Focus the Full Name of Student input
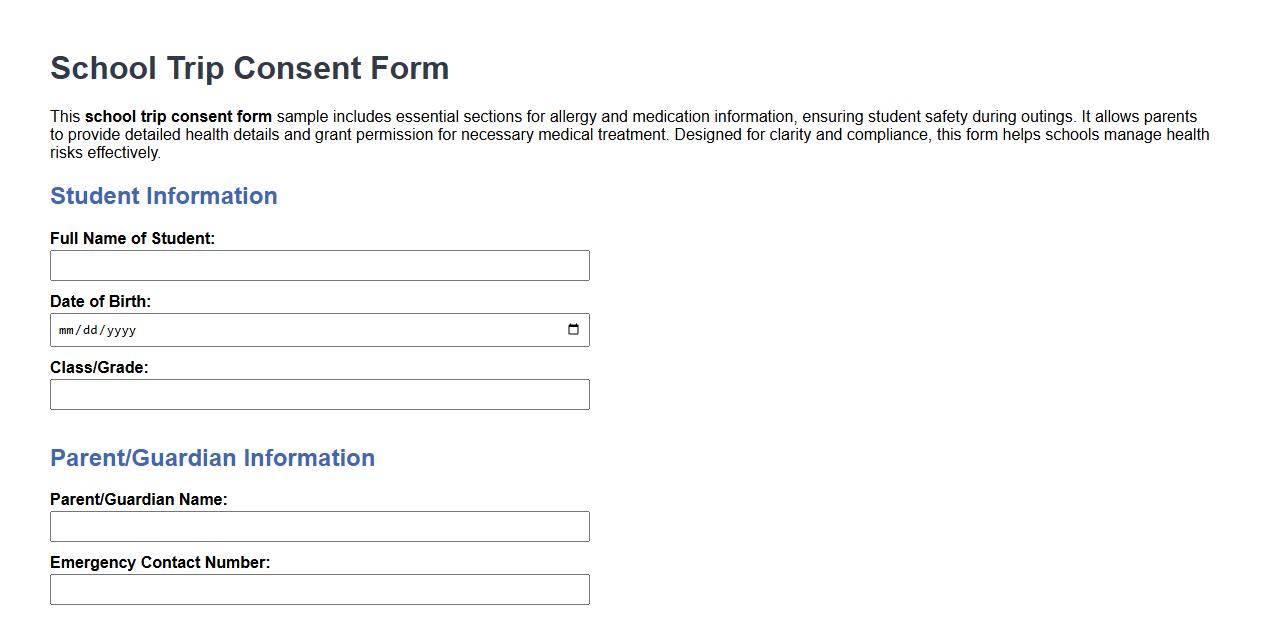Image resolution: width=1263 pixels, height=617 pixels. click(x=319, y=265)
